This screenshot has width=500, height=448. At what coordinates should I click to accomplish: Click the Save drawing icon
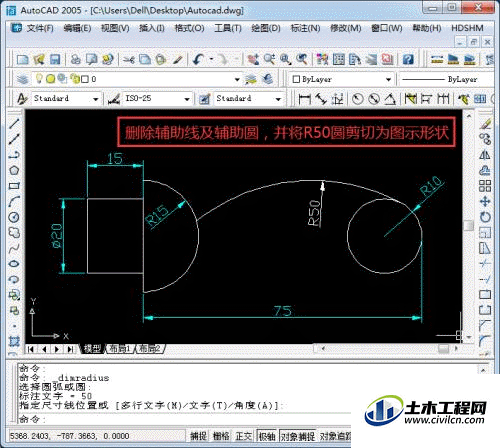coord(55,59)
